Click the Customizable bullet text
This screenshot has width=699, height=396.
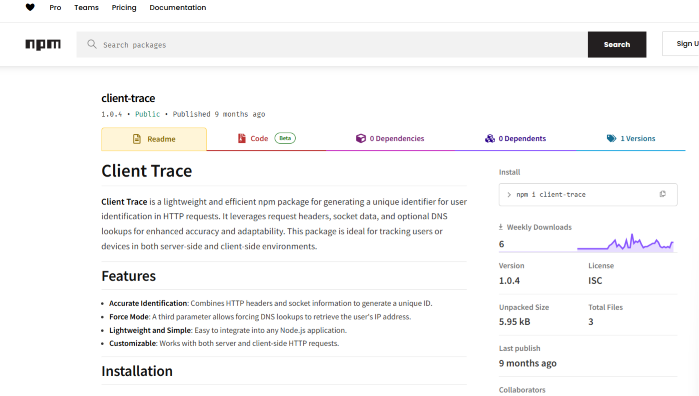click(x=224, y=343)
